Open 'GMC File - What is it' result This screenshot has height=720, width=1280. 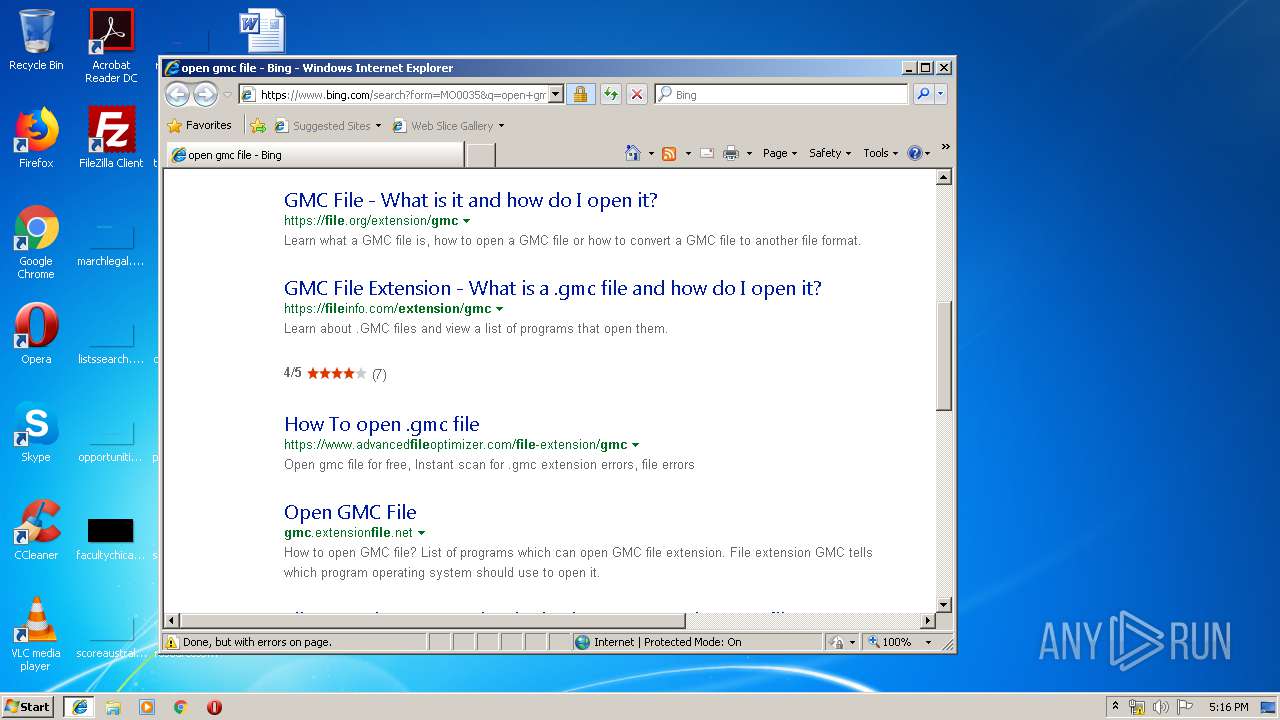pyautogui.click(x=471, y=200)
